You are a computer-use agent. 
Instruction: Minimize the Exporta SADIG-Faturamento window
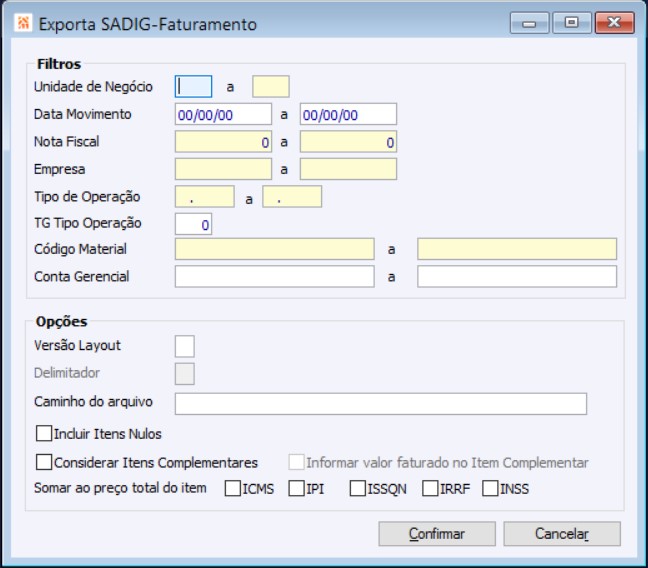click(x=529, y=23)
